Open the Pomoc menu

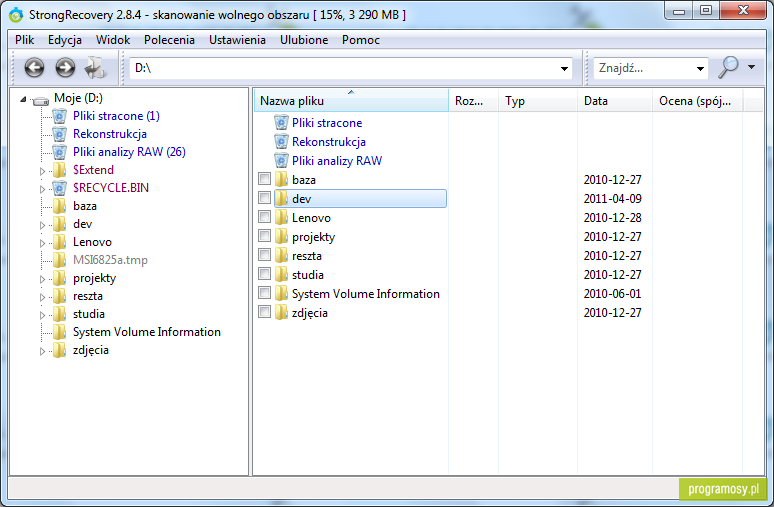[360, 40]
